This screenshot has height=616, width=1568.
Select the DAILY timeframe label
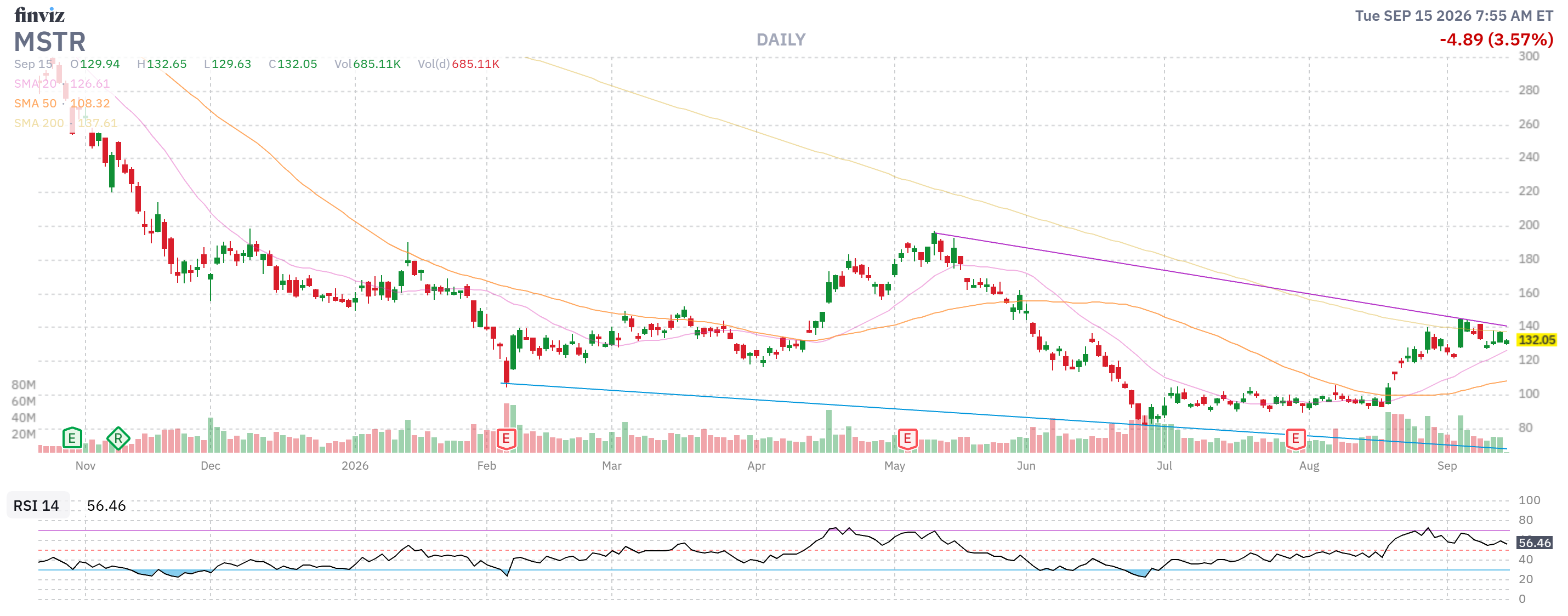click(781, 40)
